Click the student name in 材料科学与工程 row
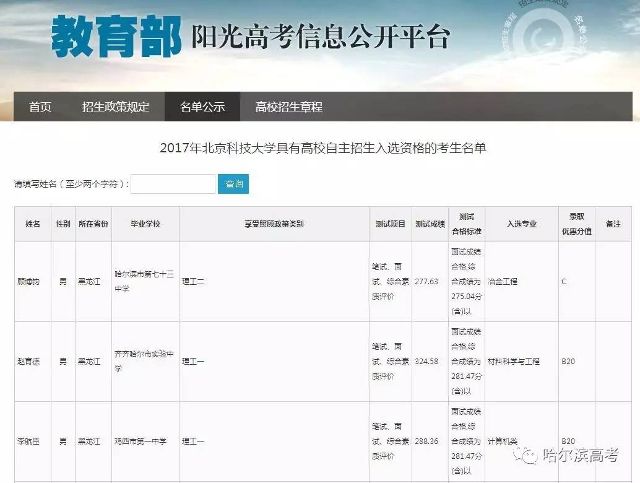This screenshot has width=640, height=483. 29,361
